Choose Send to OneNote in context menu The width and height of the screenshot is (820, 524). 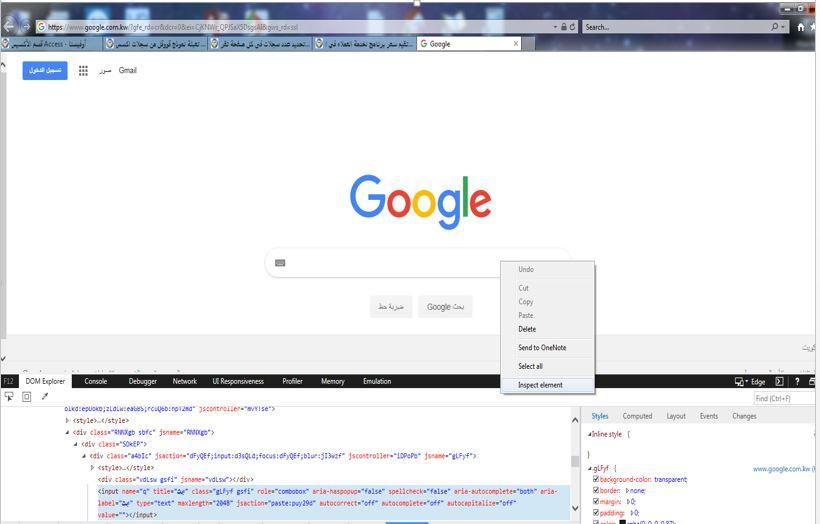548,348
